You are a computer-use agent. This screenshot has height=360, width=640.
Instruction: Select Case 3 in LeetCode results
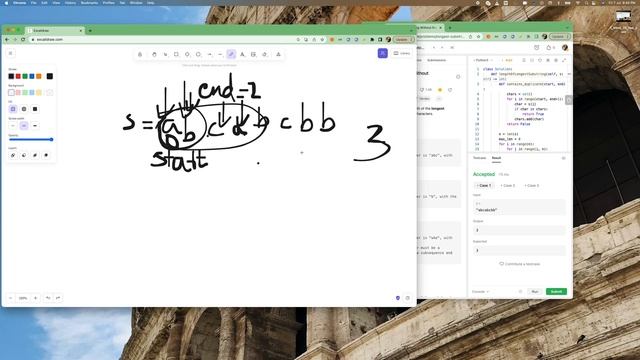point(532,186)
